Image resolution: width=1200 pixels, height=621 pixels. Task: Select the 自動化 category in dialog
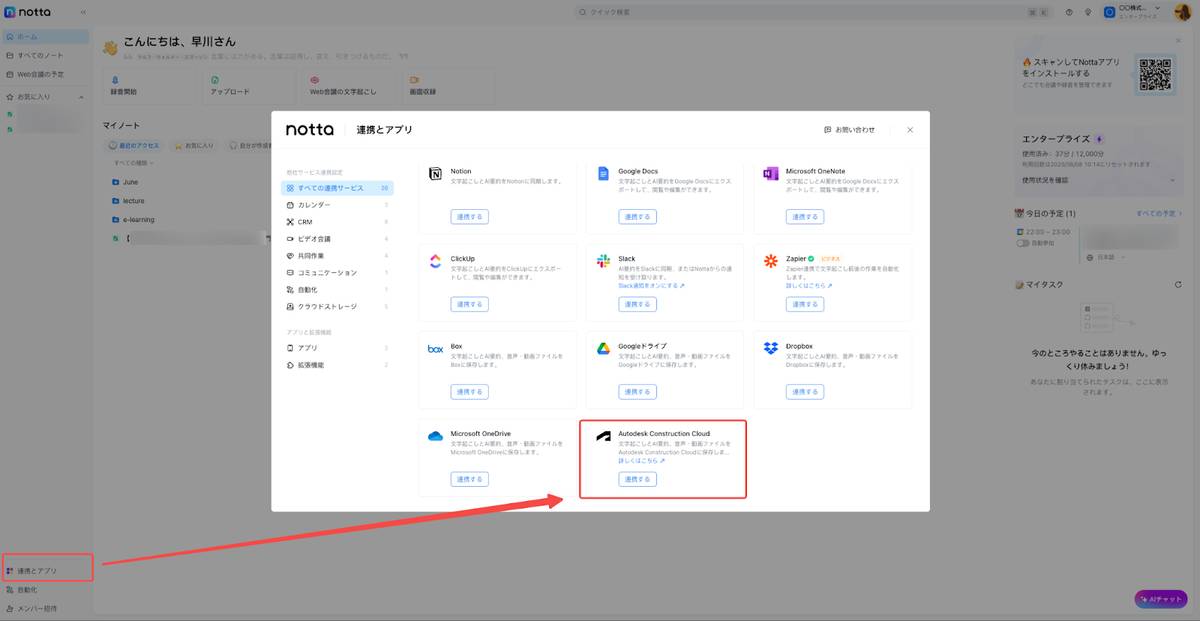pyautogui.click(x=337, y=289)
